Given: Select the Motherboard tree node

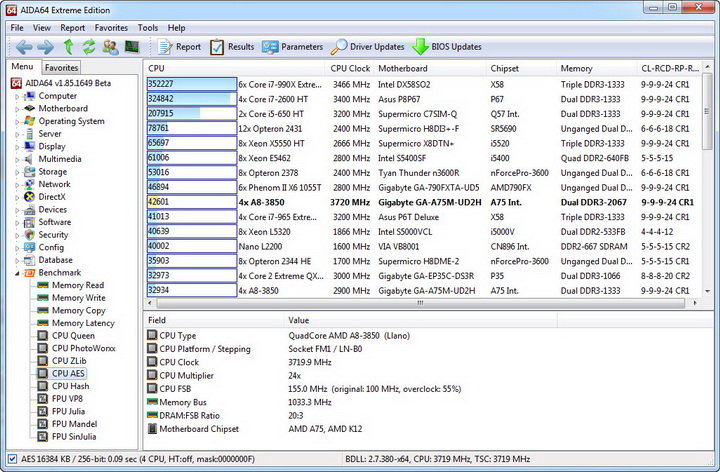Looking at the screenshot, I should click(63, 108).
